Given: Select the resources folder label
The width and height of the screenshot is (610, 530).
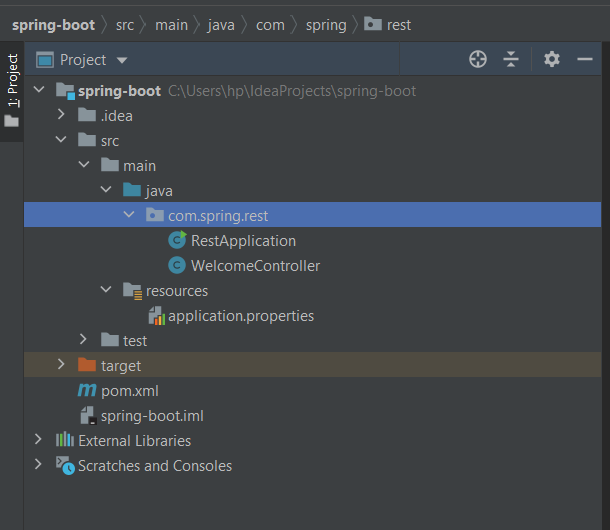Looking at the screenshot, I should 177,291.
